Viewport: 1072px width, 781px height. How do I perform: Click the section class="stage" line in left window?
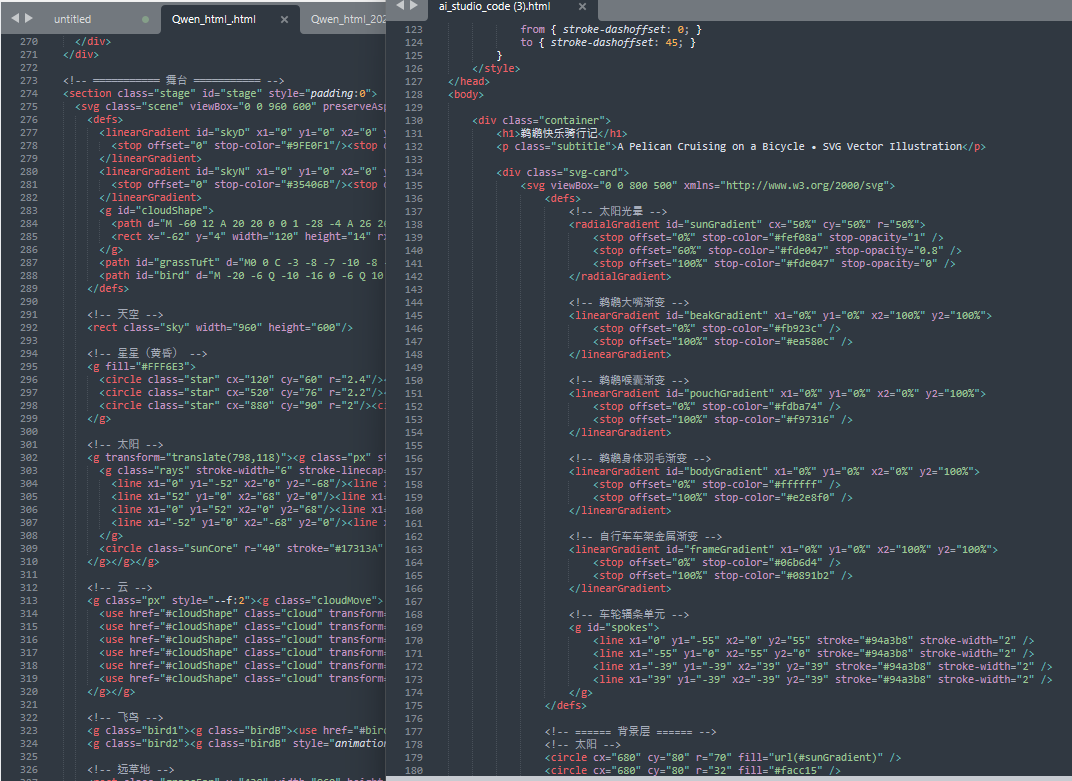pyautogui.click(x=219, y=93)
